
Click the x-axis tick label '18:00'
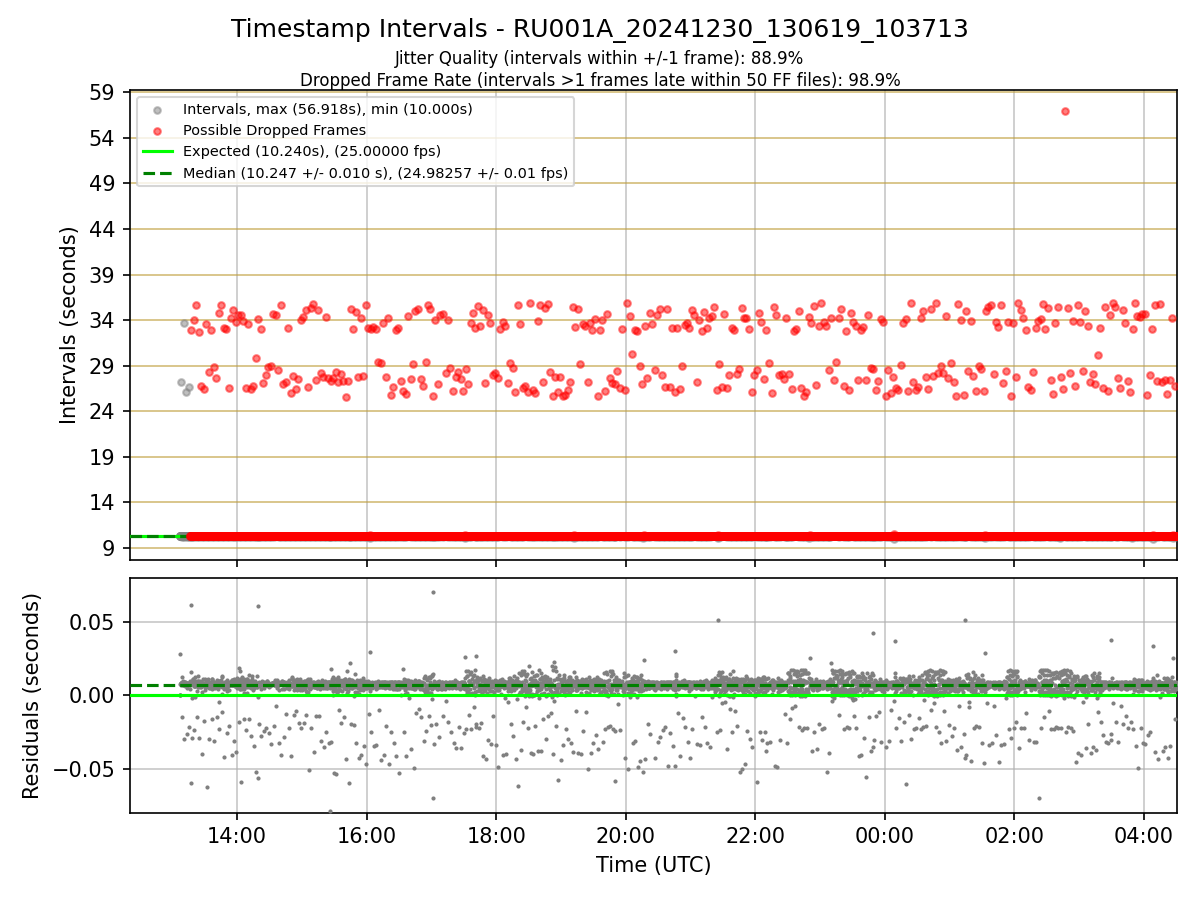[496, 834]
